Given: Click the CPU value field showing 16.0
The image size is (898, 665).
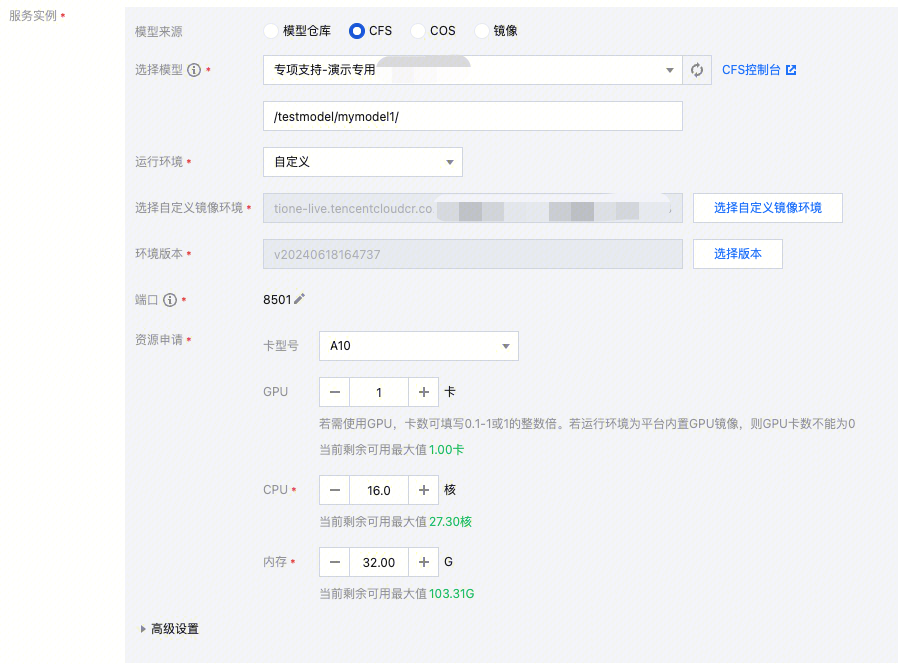Looking at the screenshot, I should (x=379, y=490).
